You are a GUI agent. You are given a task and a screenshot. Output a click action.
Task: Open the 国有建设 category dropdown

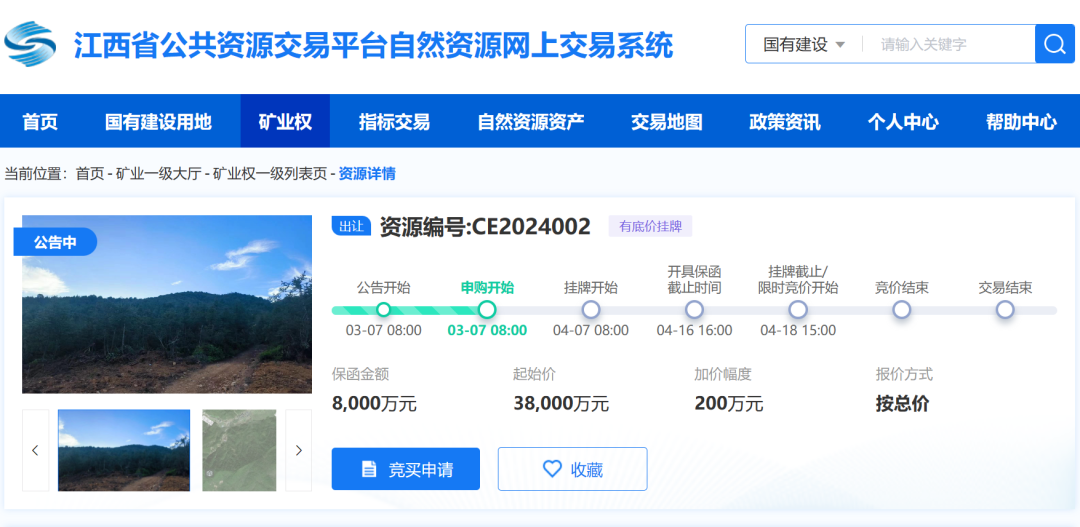[804, 44]
